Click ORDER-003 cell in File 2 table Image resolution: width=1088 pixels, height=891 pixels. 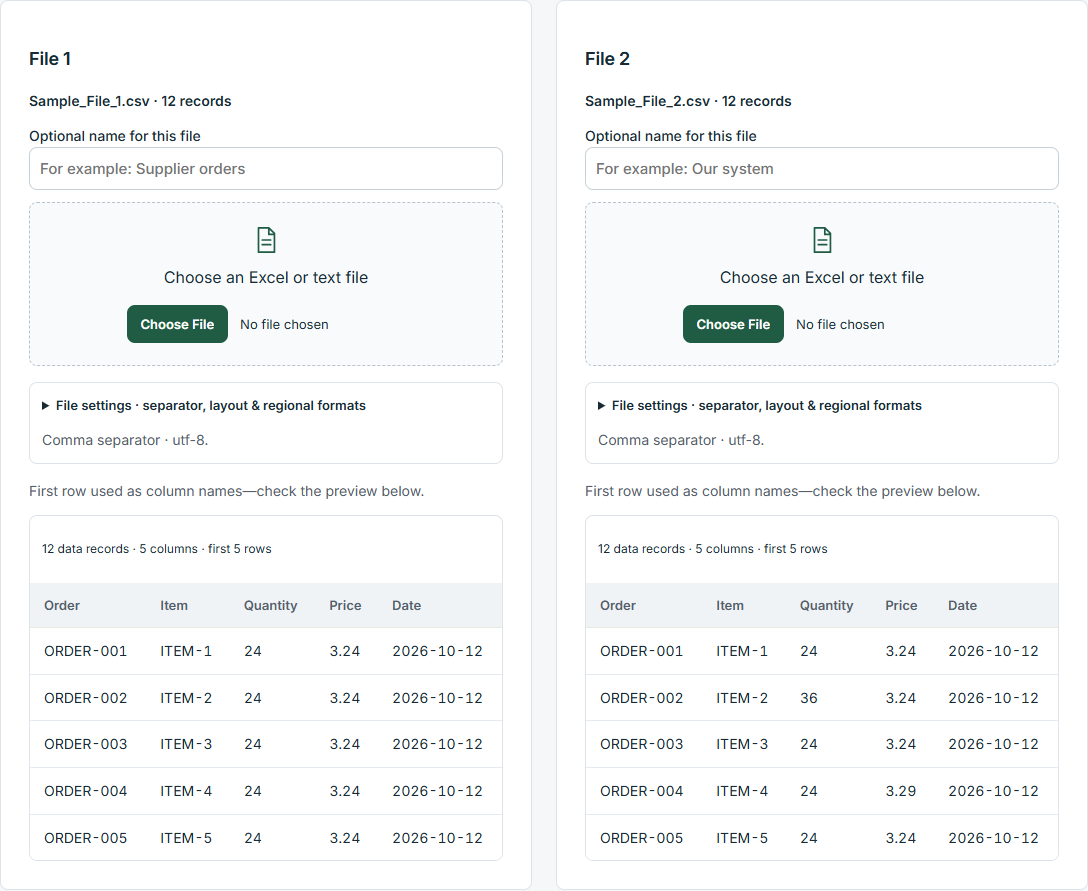641,744
